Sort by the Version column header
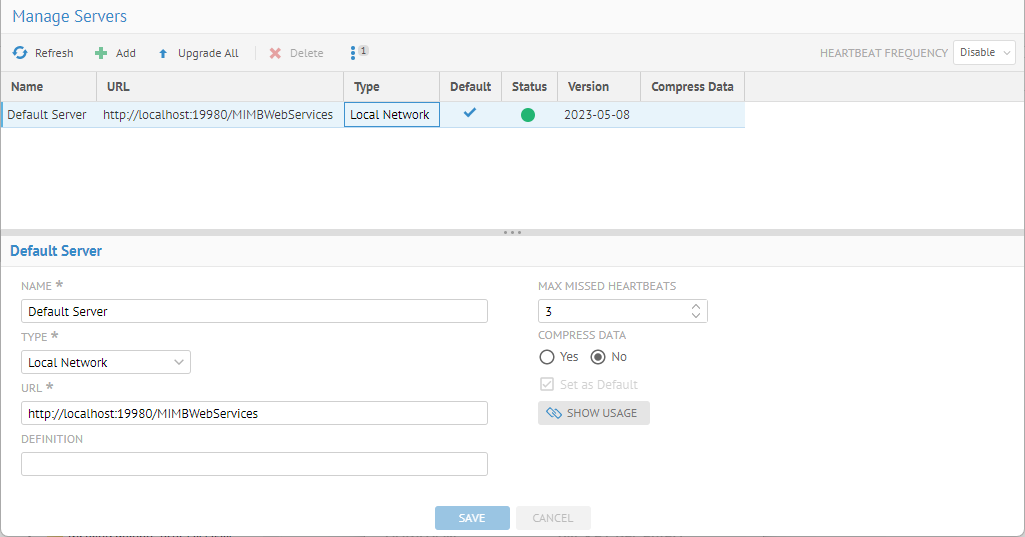The image size is (1025, 537). tap(588, 87)
